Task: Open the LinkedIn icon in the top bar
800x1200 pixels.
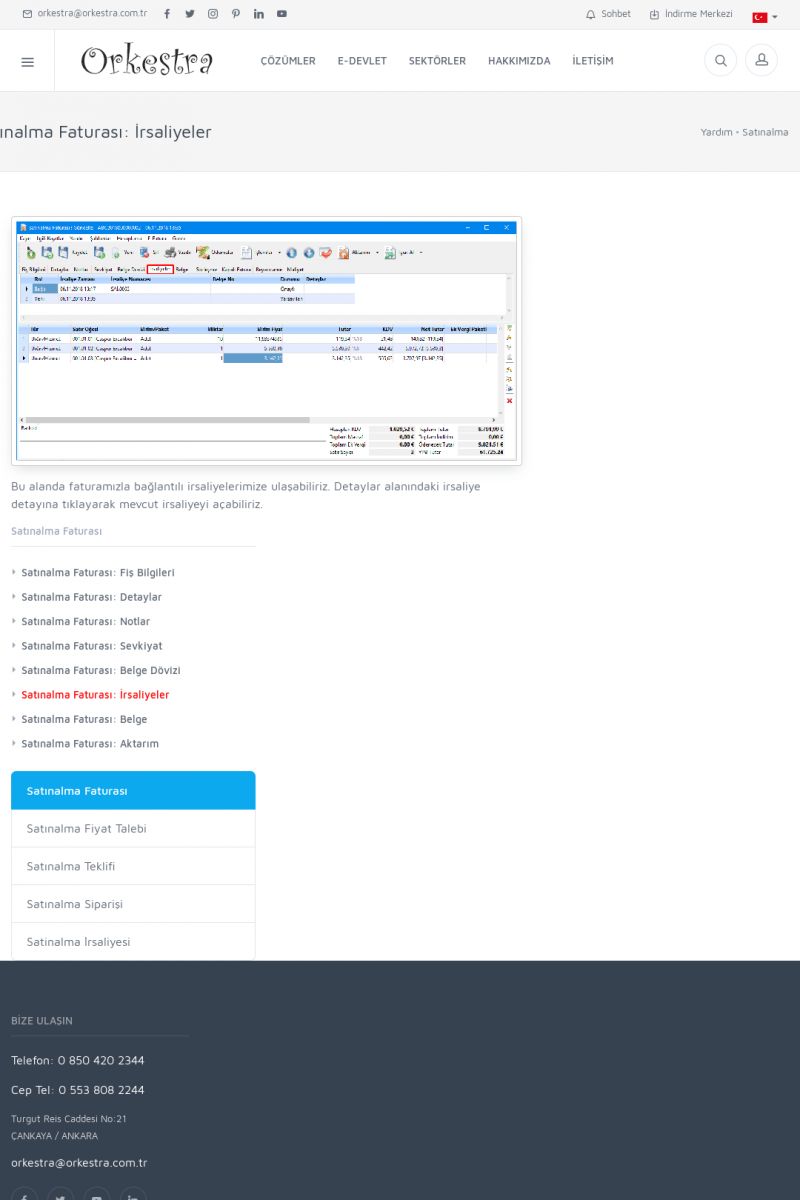Action: 259,14
